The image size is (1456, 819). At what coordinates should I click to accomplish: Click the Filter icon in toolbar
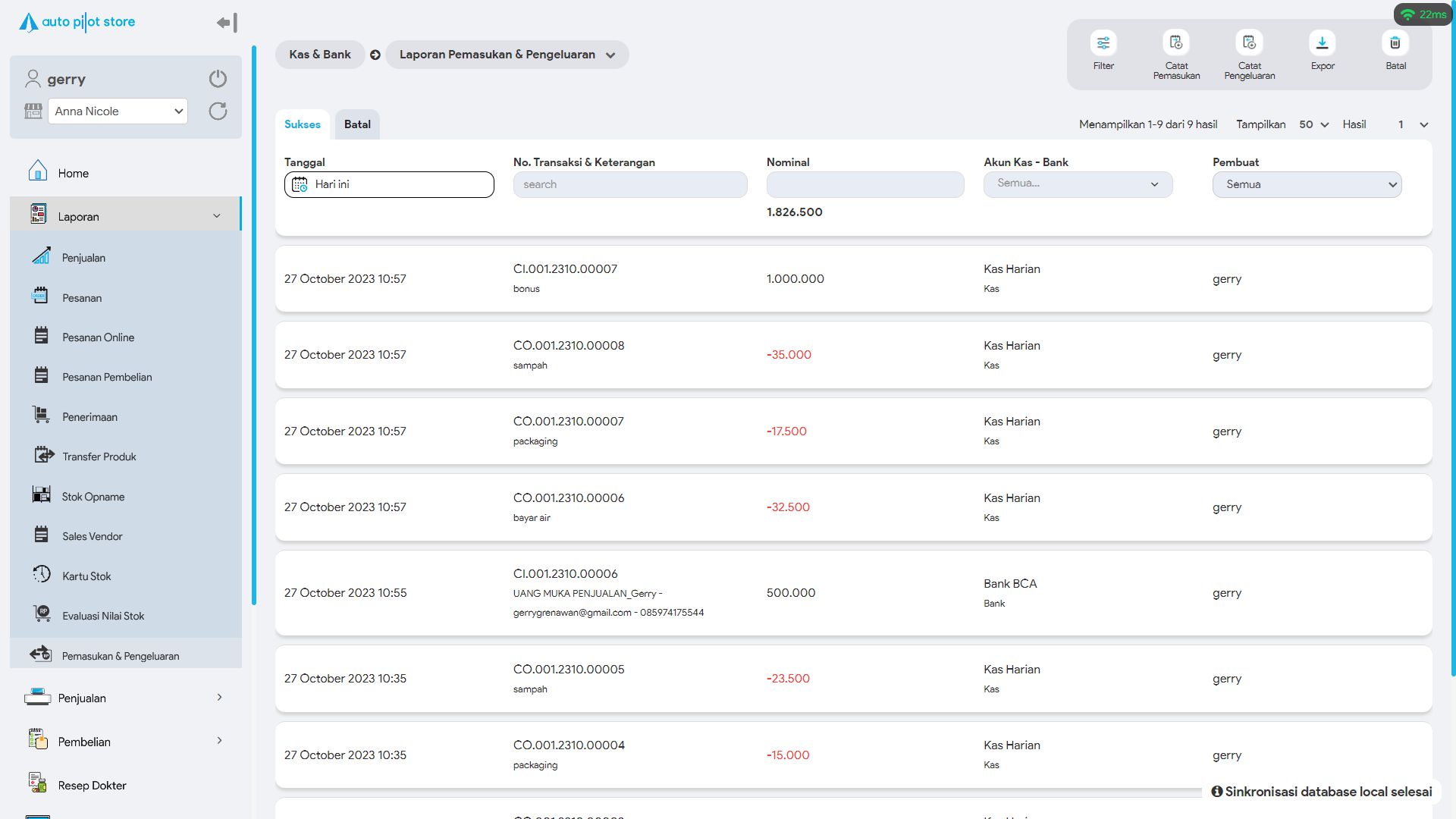pos(1103,43)
